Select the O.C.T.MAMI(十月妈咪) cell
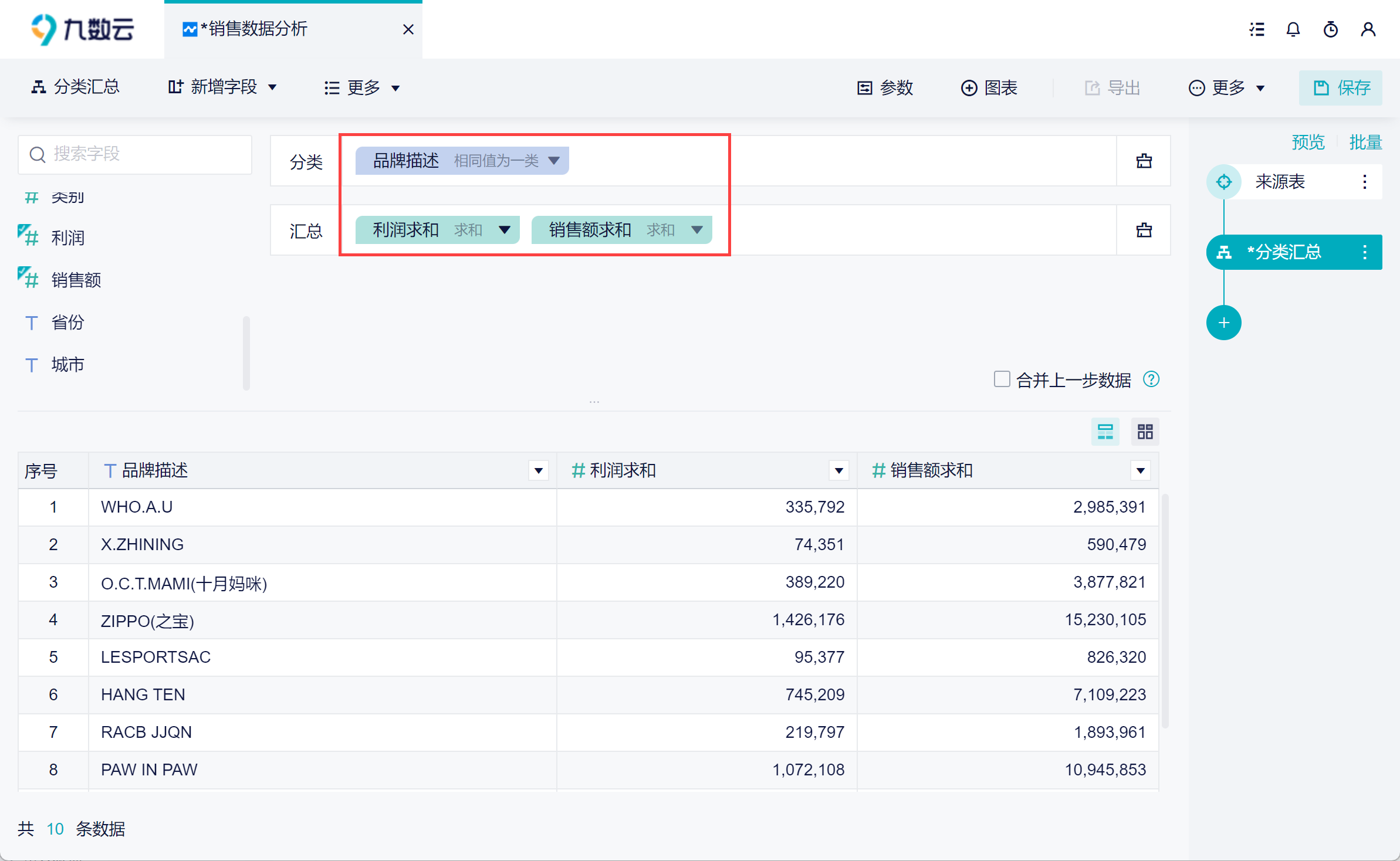This screenshot has width=1400, height=861. [x=323, y=582]
